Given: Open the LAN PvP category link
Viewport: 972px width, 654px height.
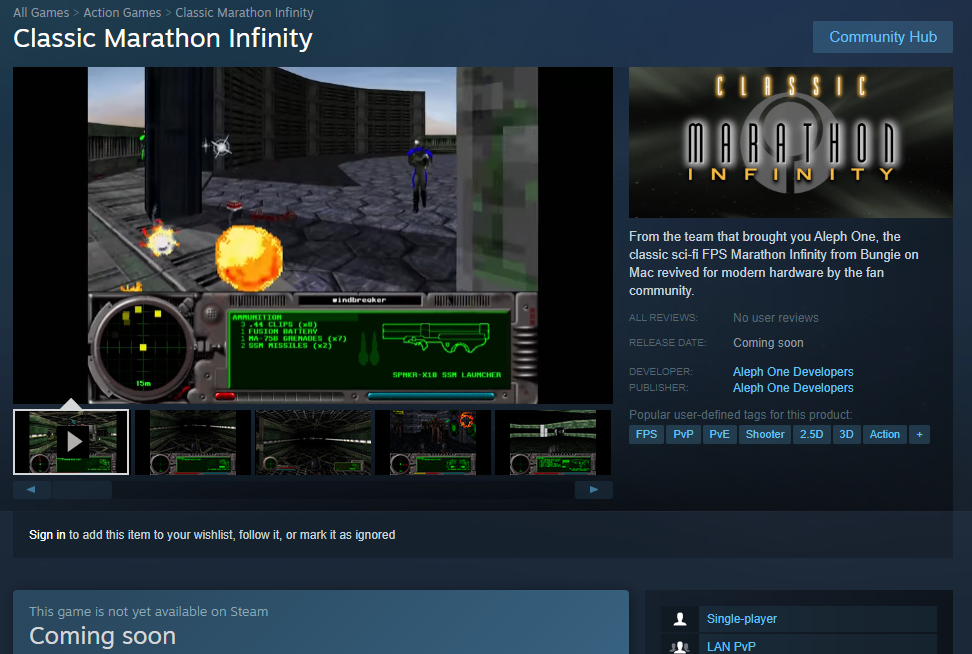Looking at the screenshot, I should [731, 647].
